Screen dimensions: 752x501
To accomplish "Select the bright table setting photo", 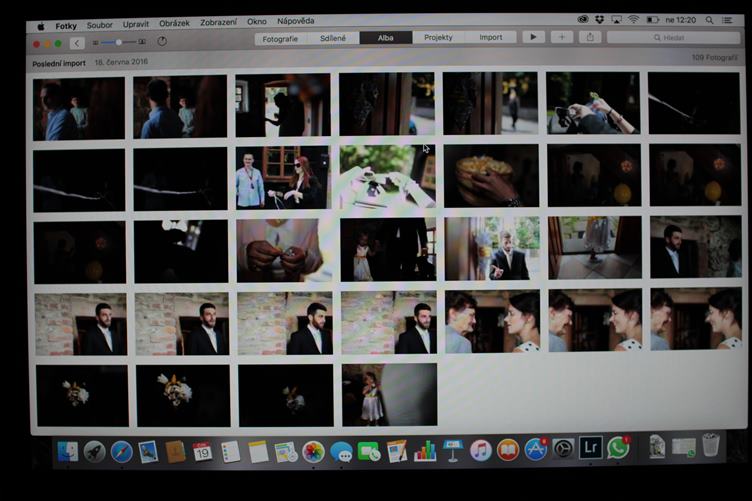I will [388, 176].
